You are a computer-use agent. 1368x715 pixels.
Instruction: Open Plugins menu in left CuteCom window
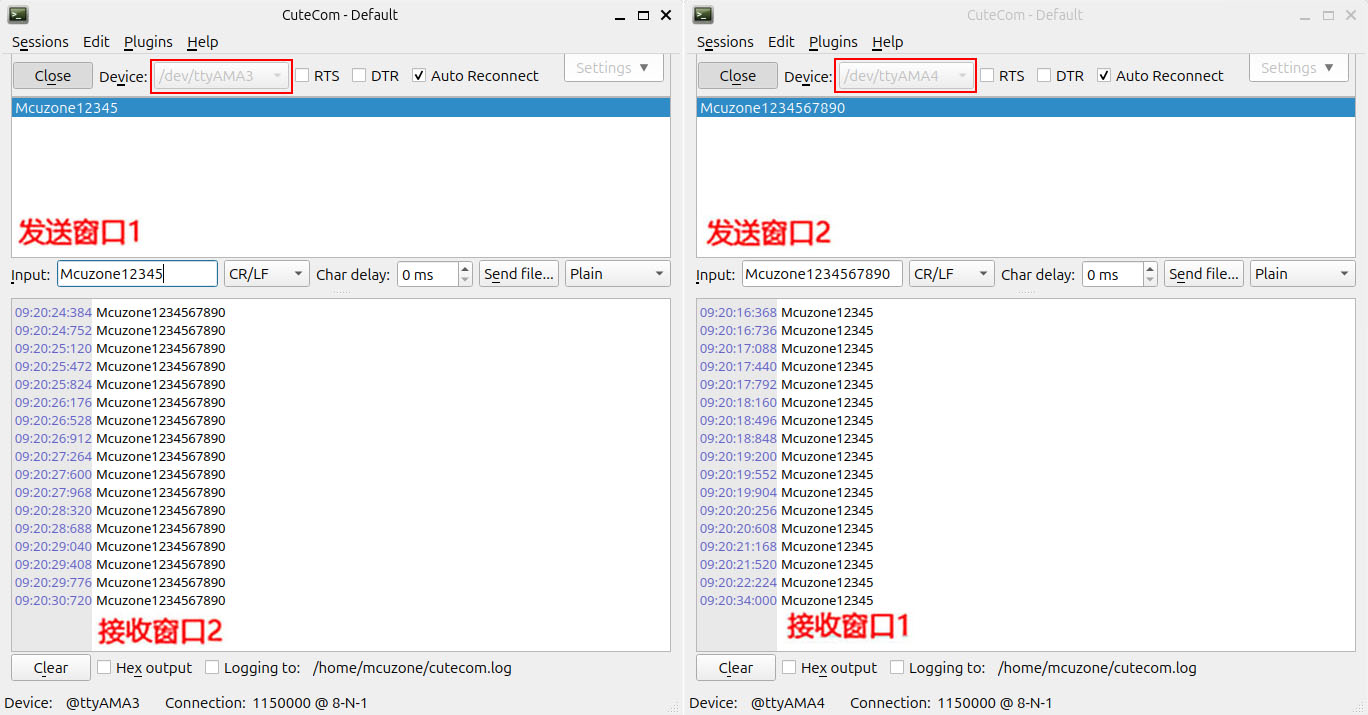pos(148,42)
